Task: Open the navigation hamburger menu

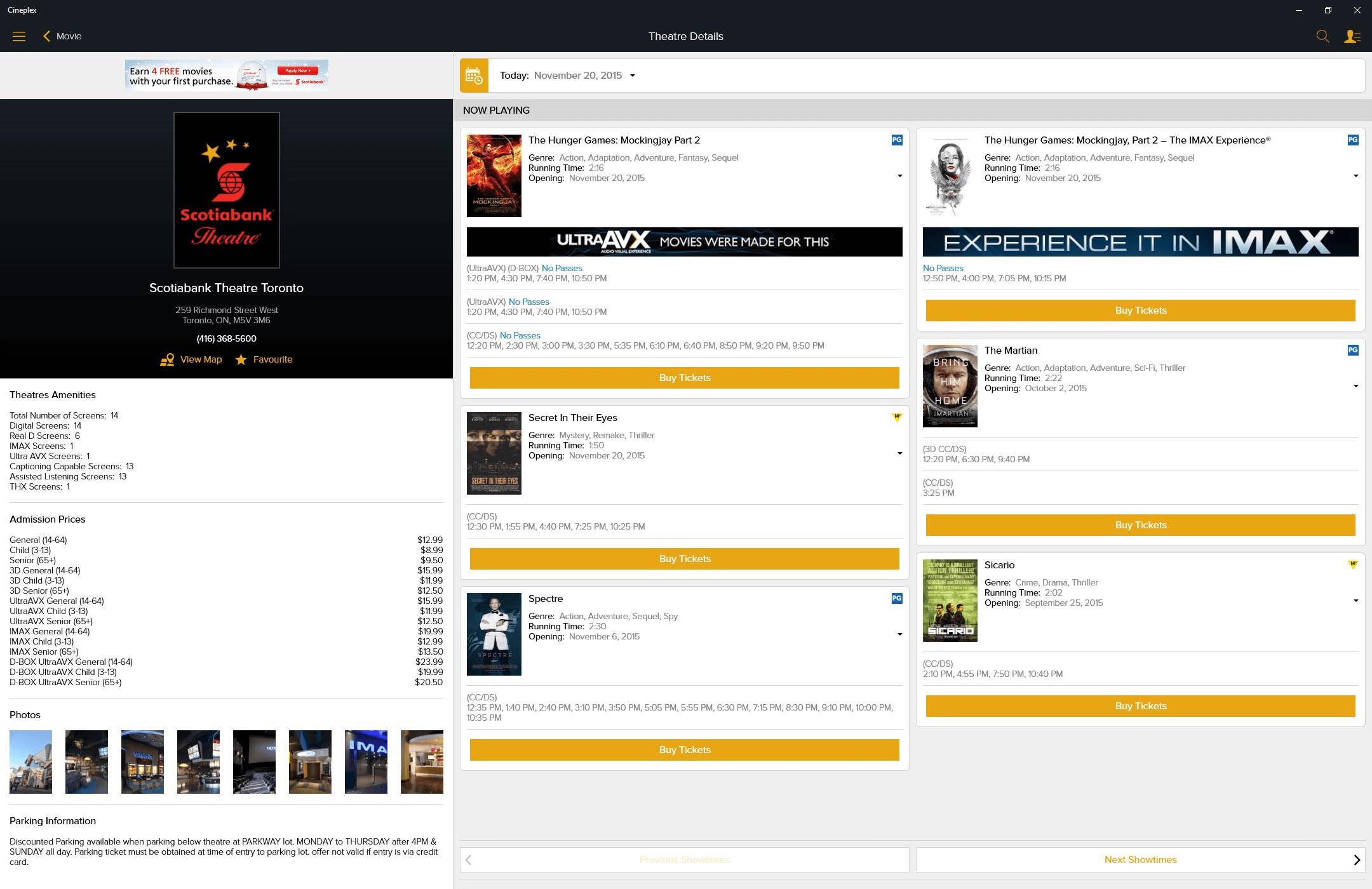Action: click(x=18, y=36)
